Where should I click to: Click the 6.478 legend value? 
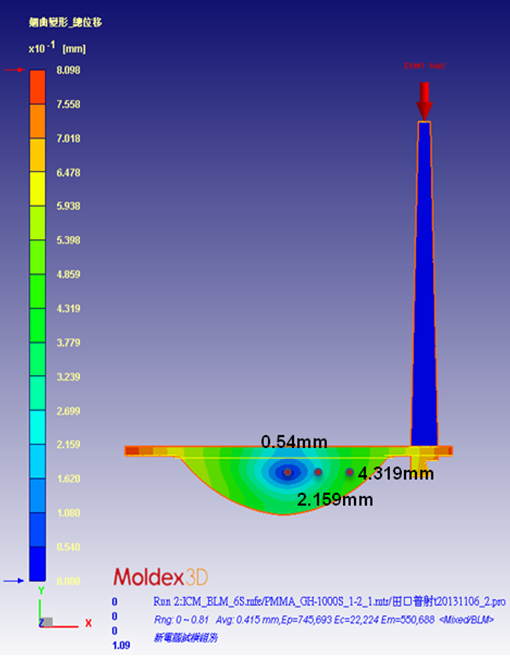[68, 172]
